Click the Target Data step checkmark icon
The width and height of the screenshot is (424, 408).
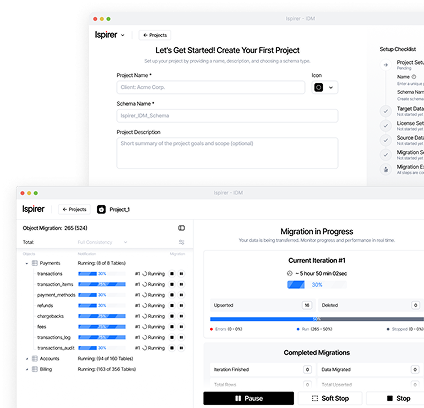click(386, 111)
